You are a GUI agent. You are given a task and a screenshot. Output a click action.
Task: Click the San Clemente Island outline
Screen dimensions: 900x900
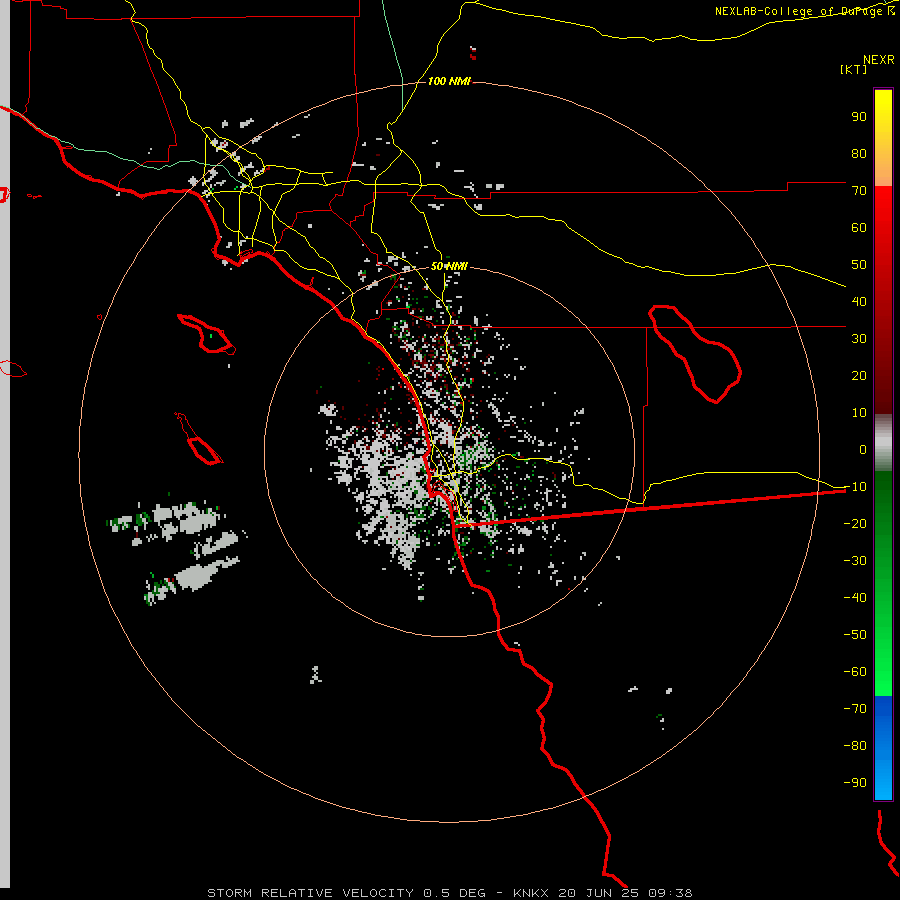pos(199,438)
